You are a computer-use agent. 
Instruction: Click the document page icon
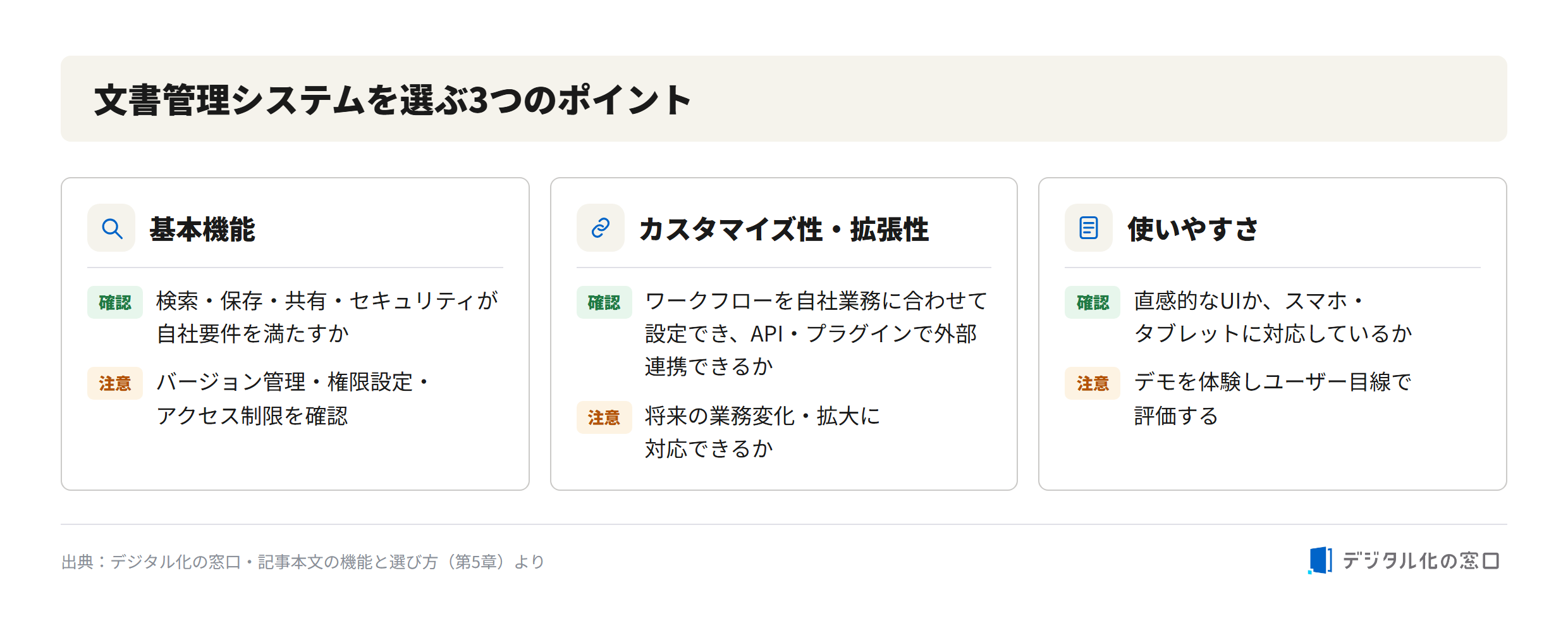(1089, 228)
